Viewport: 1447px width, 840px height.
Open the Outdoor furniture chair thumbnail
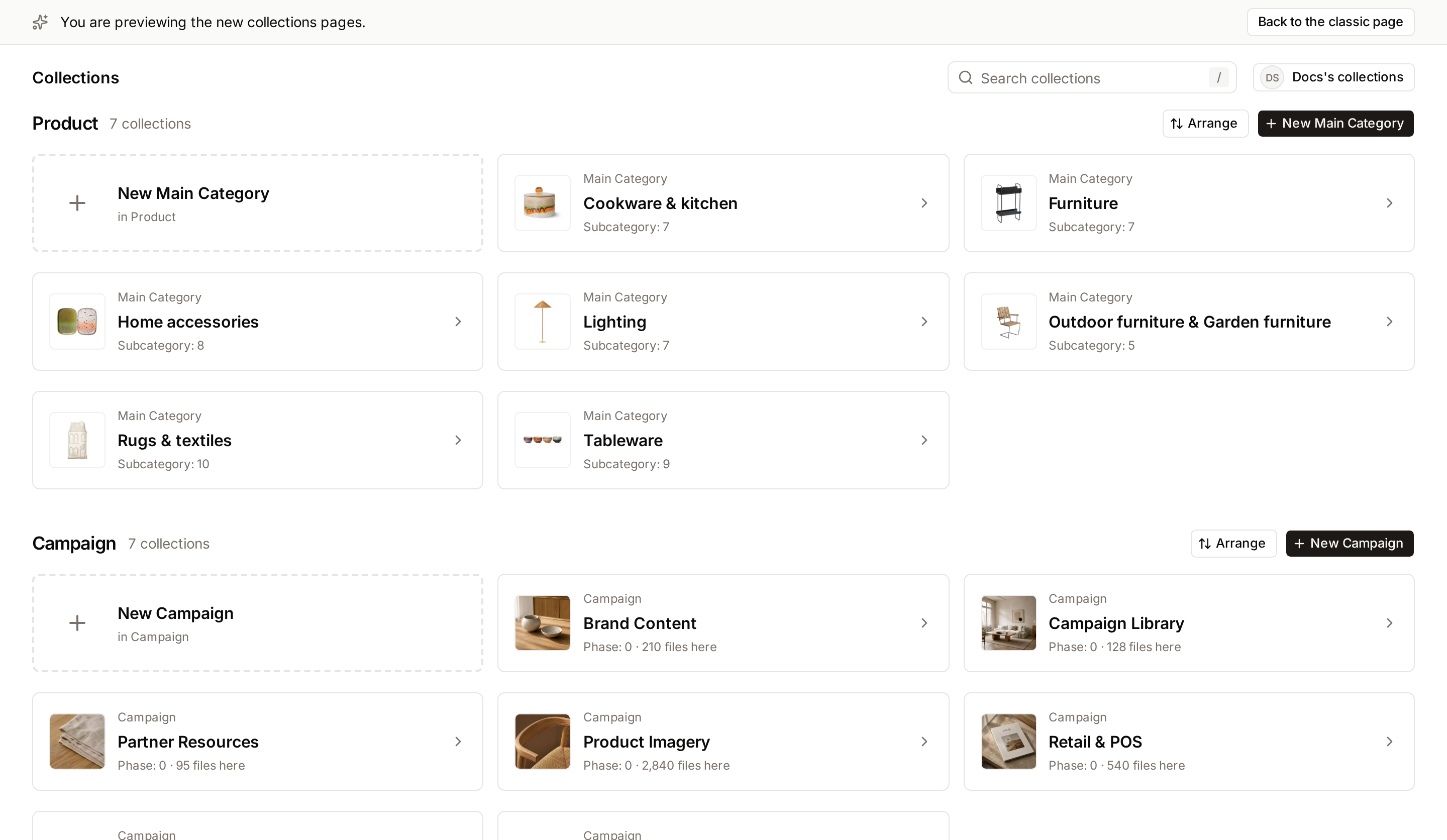pyautogui.click(x=1008, y=322)
